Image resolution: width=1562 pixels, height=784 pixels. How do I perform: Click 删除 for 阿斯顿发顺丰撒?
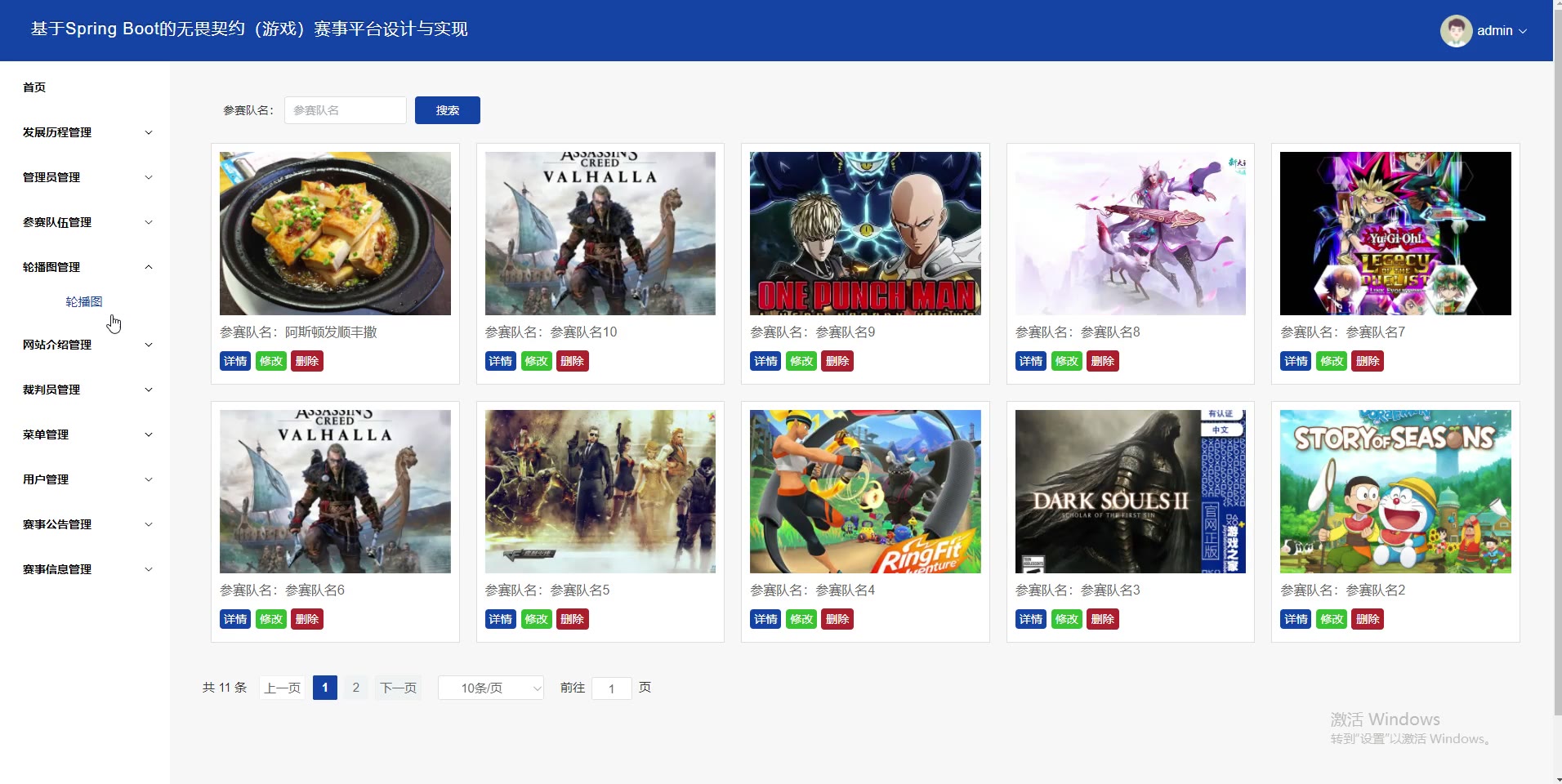pos(307,361)
